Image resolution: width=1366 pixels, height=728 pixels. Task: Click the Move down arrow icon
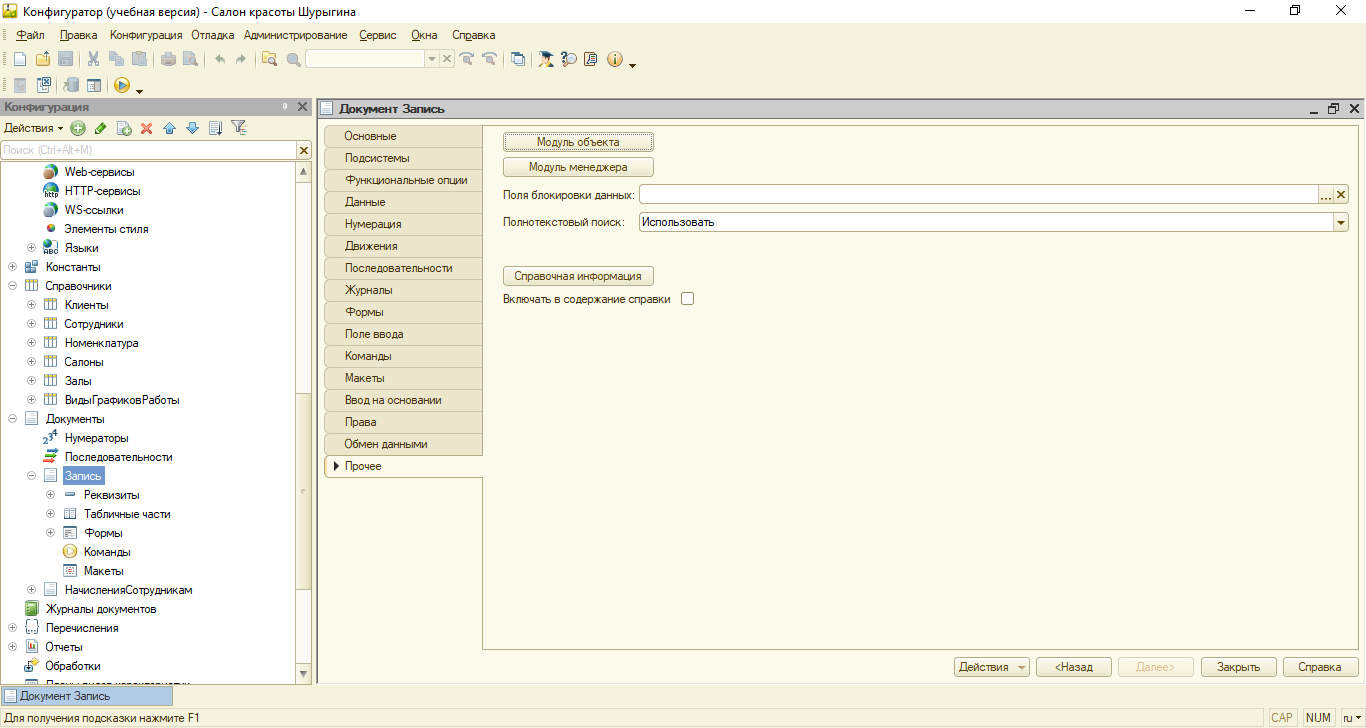pyautogui.click(x=192, y=128)
